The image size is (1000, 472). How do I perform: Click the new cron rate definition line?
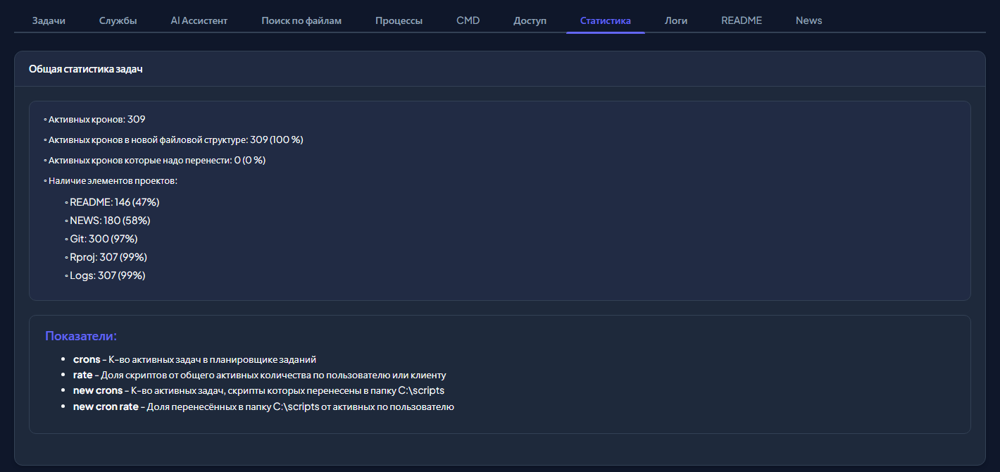[x=263, y=406]
